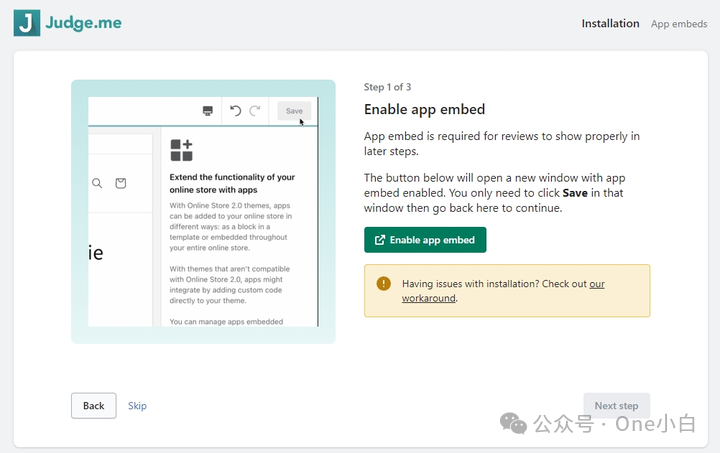Click the search magnifier icon in preview

(97, 183)
